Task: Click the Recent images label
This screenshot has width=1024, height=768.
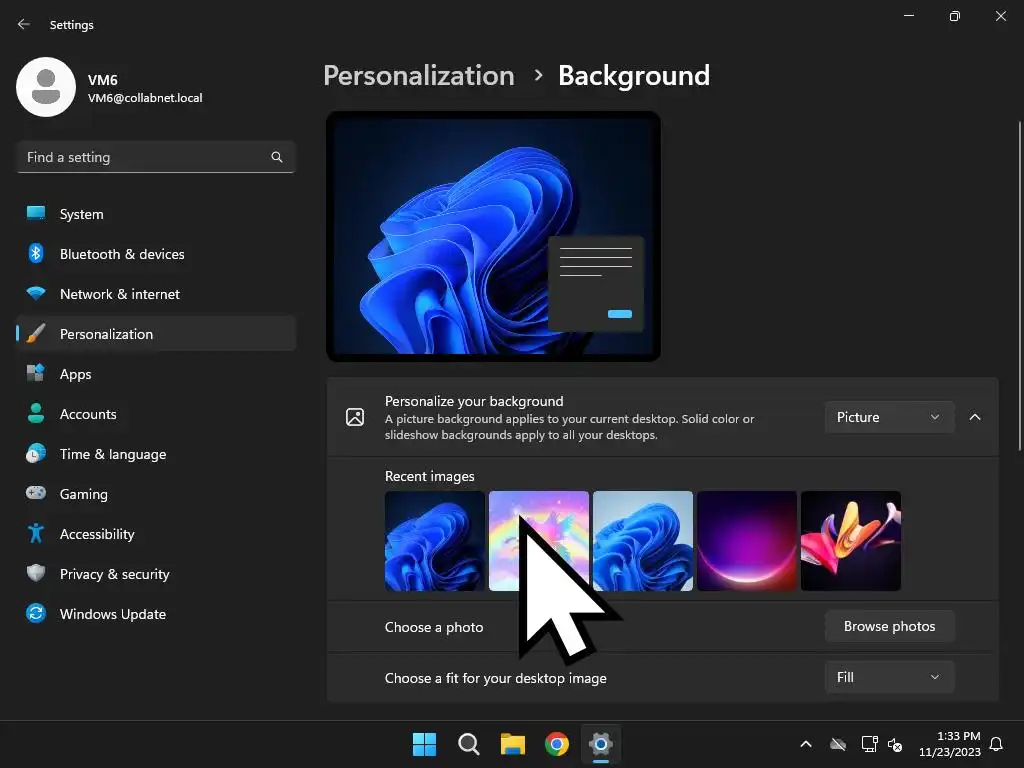Action: (x=430, y=476)
